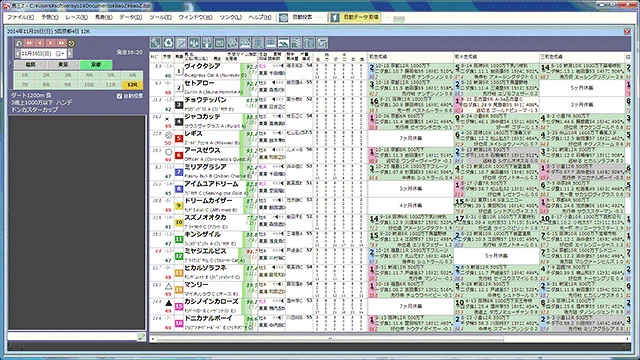This screenshot has width=640, height=360.
Task: Click the icon beside the bottom-left input field
Action: (x=141, y=337)
